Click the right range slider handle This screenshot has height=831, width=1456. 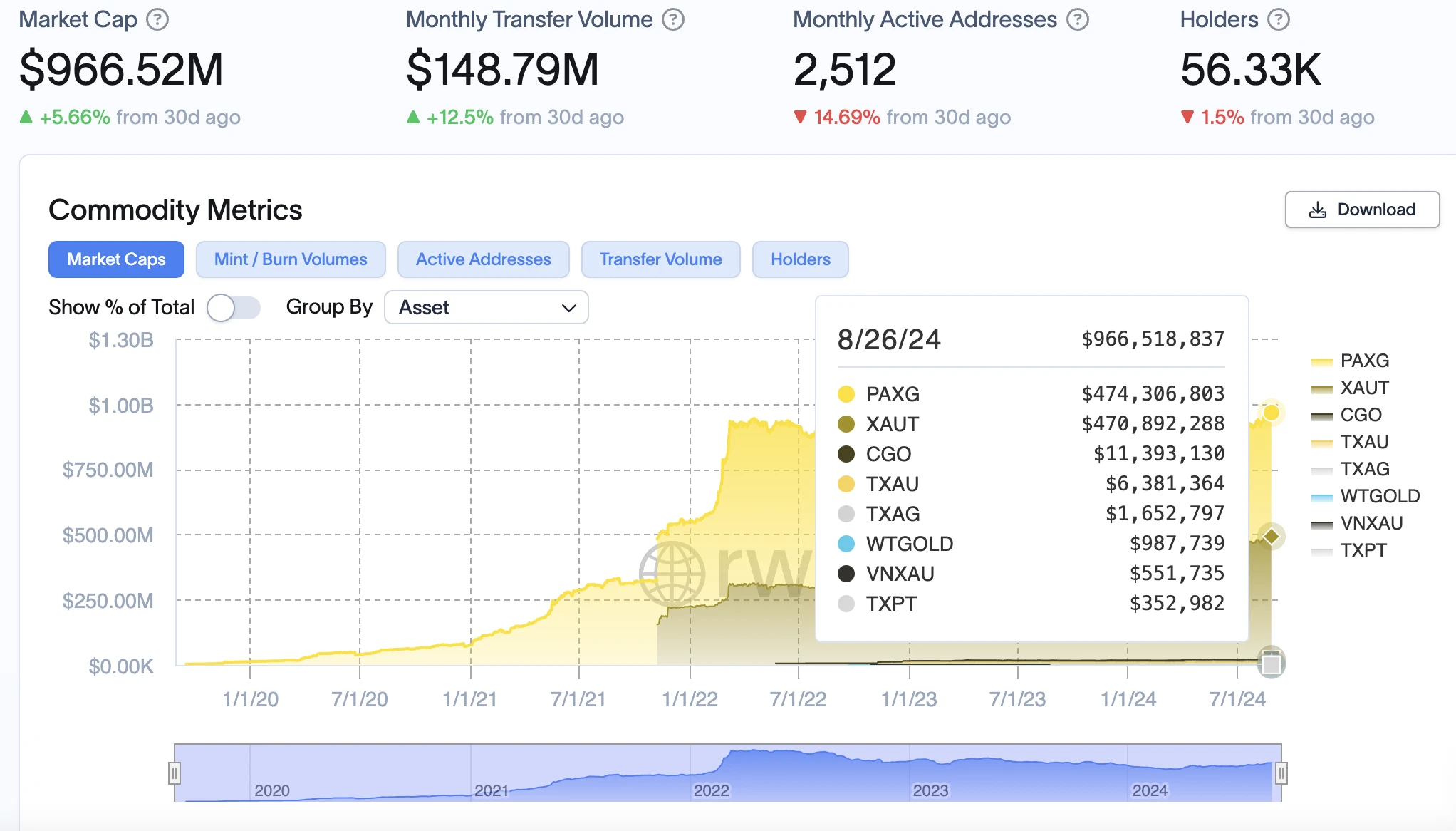tap(1281, 773)
